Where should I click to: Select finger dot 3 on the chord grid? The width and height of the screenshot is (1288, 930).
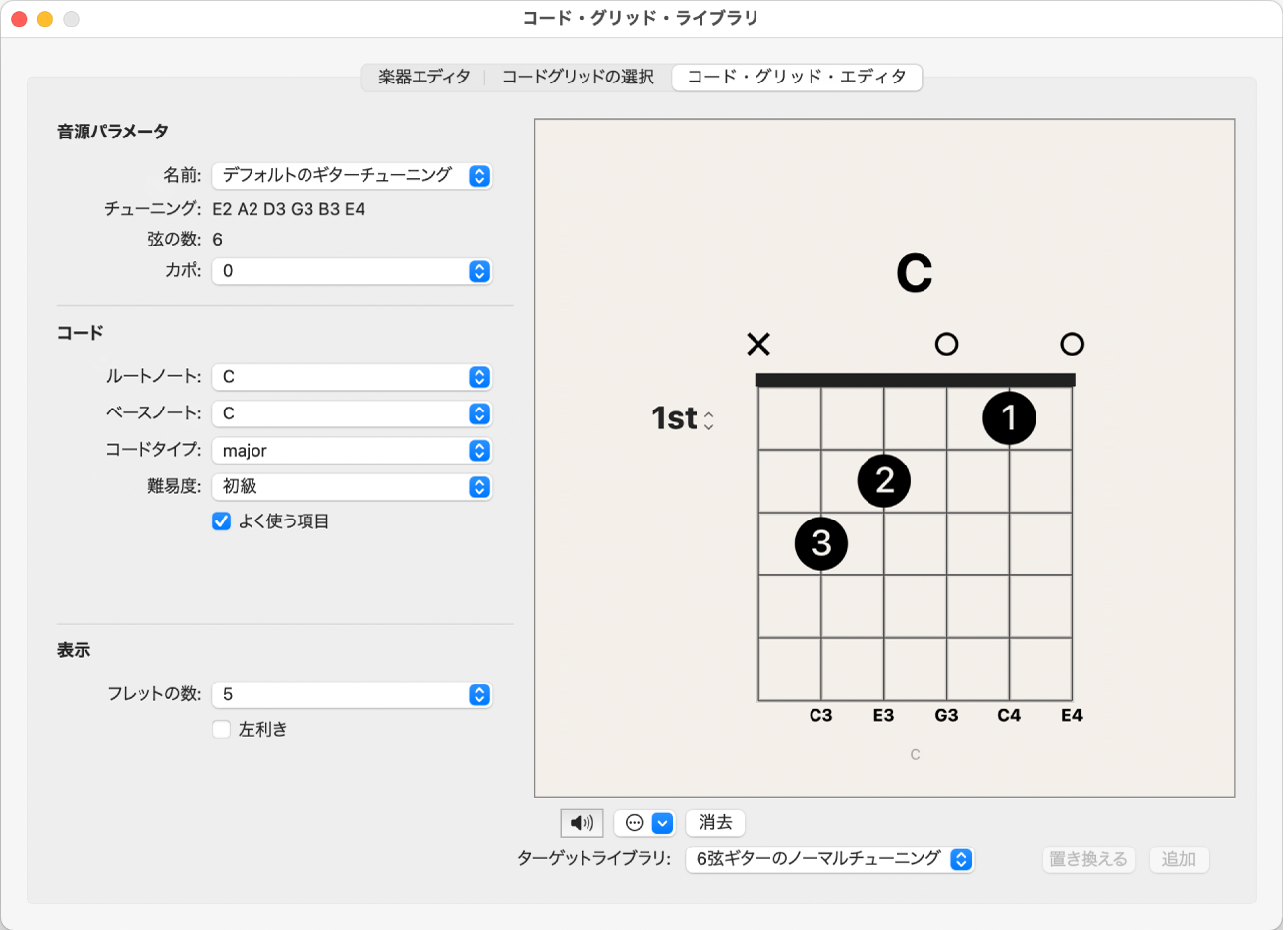tap(821, 544)
